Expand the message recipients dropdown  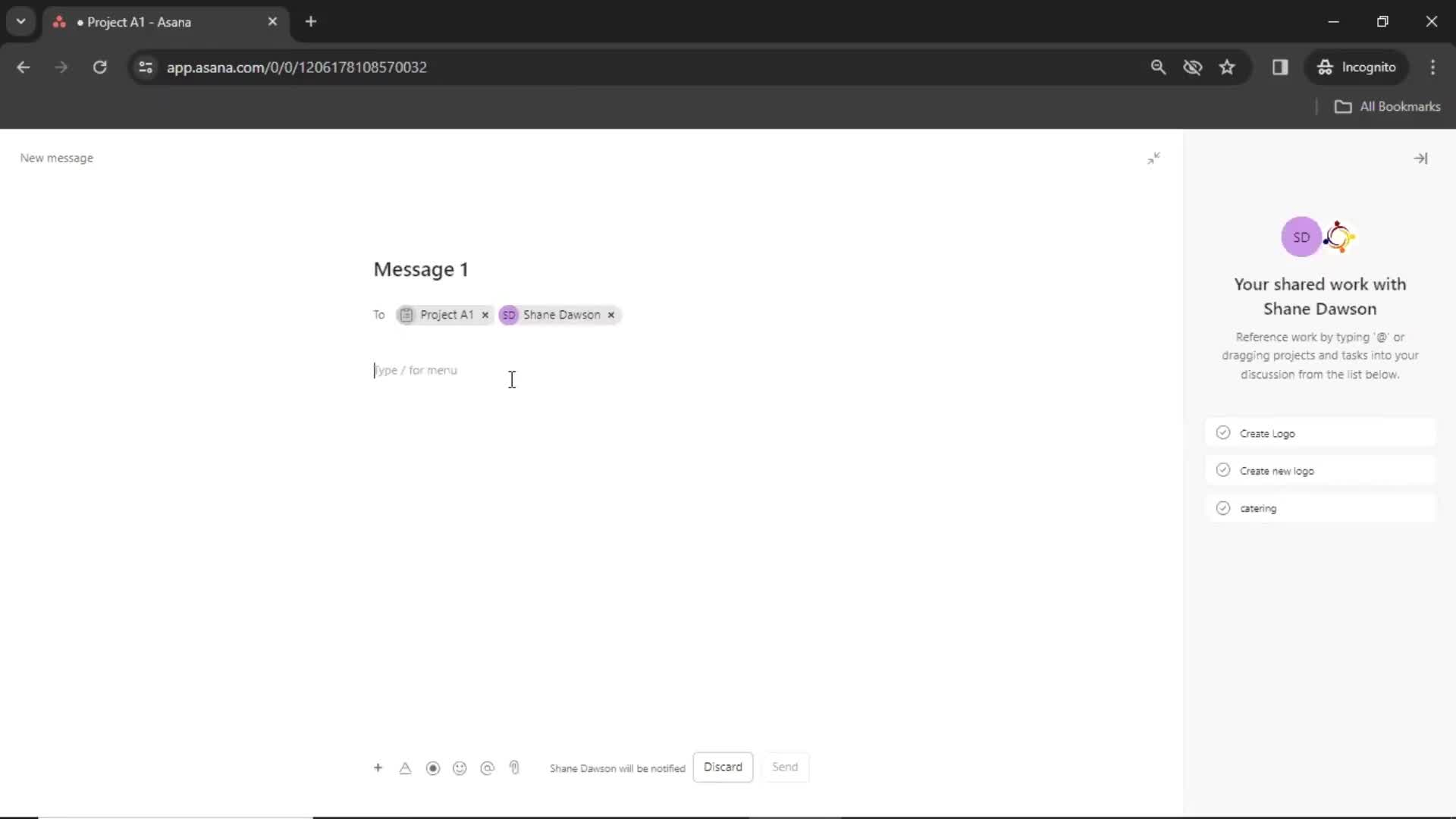coord(648,314)
